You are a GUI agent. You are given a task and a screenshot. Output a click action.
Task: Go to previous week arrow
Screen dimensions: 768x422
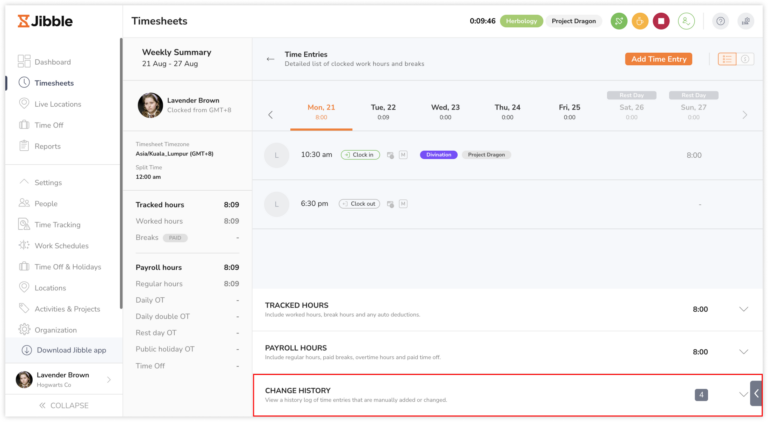270,115
